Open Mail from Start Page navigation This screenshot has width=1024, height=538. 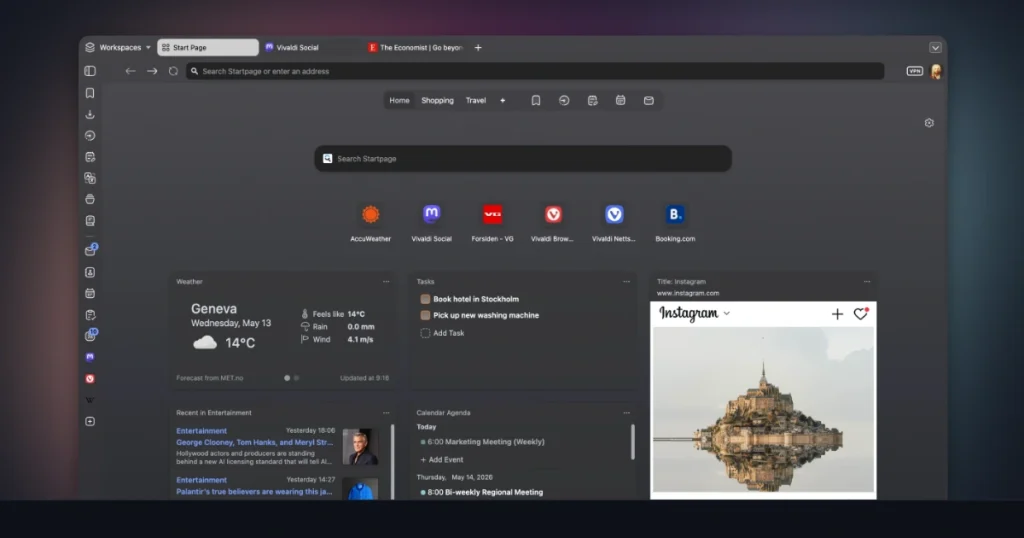click(648, 101)
